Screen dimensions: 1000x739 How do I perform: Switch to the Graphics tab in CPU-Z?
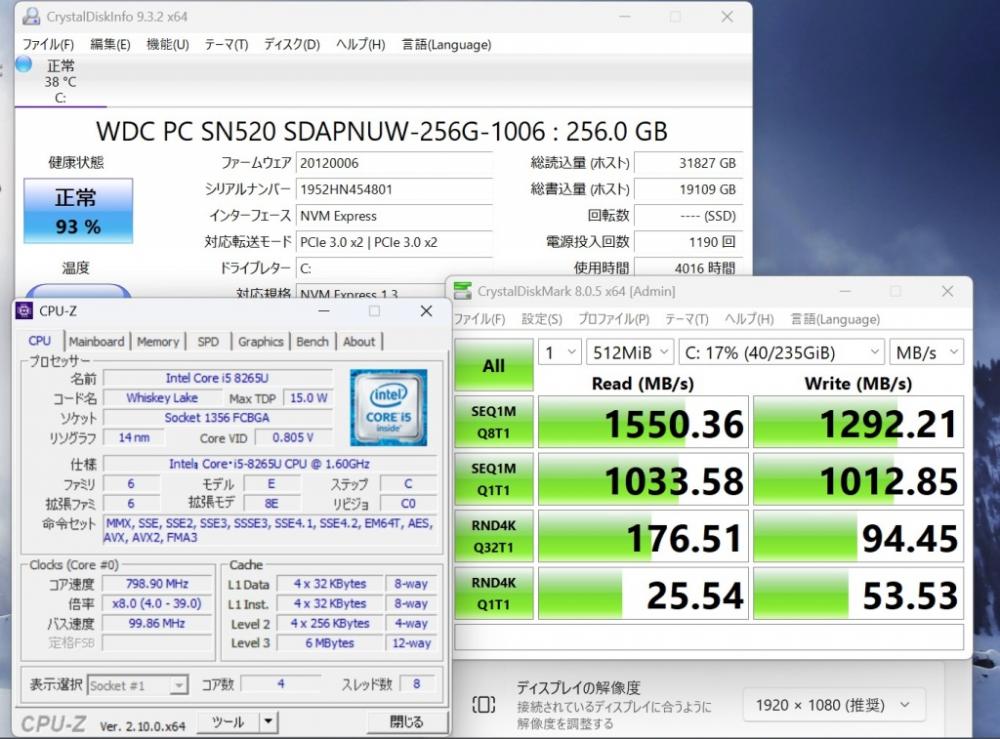(x=260, y=341)
